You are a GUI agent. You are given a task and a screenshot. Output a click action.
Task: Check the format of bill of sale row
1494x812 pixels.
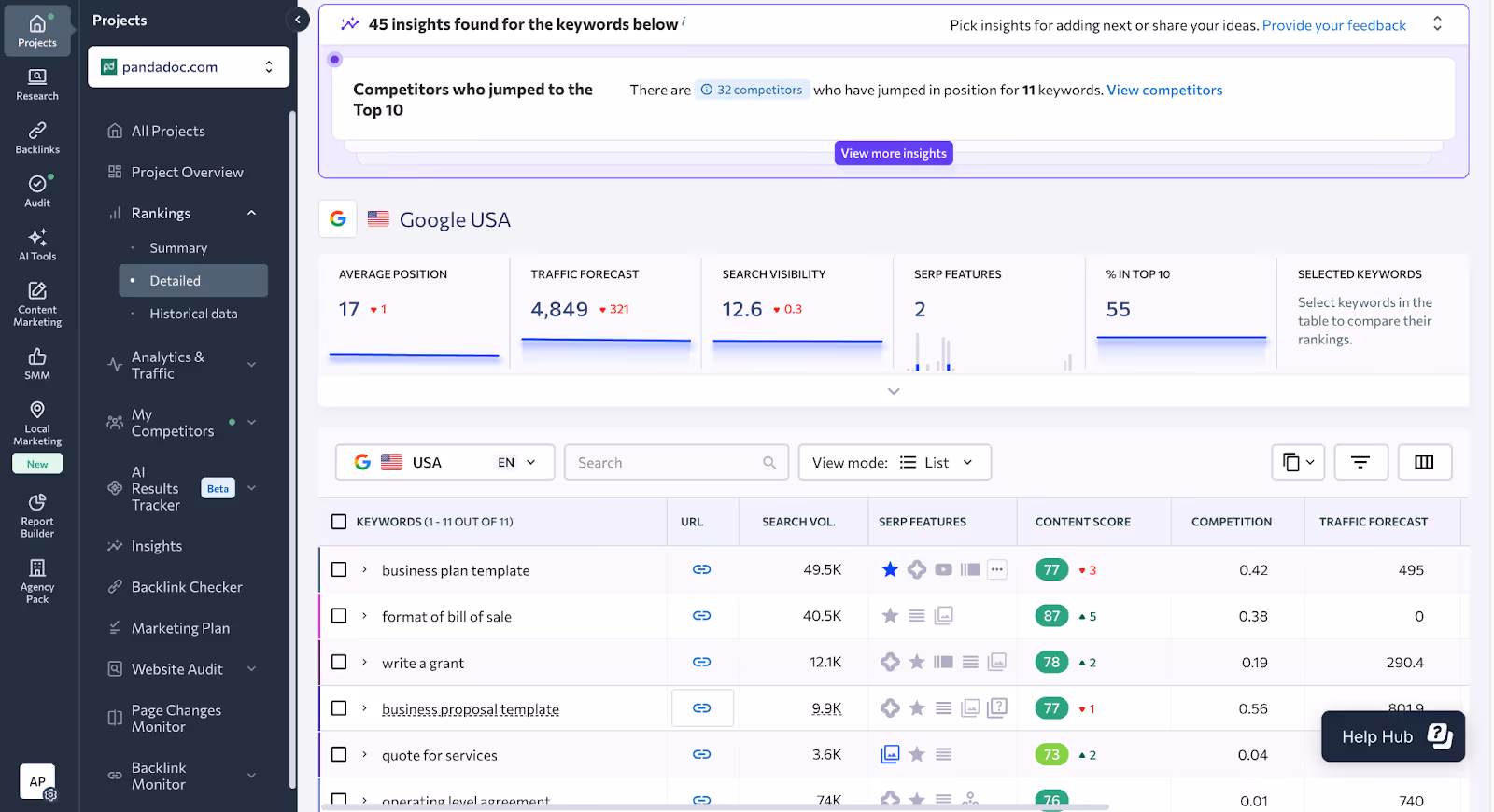(339, 616)
